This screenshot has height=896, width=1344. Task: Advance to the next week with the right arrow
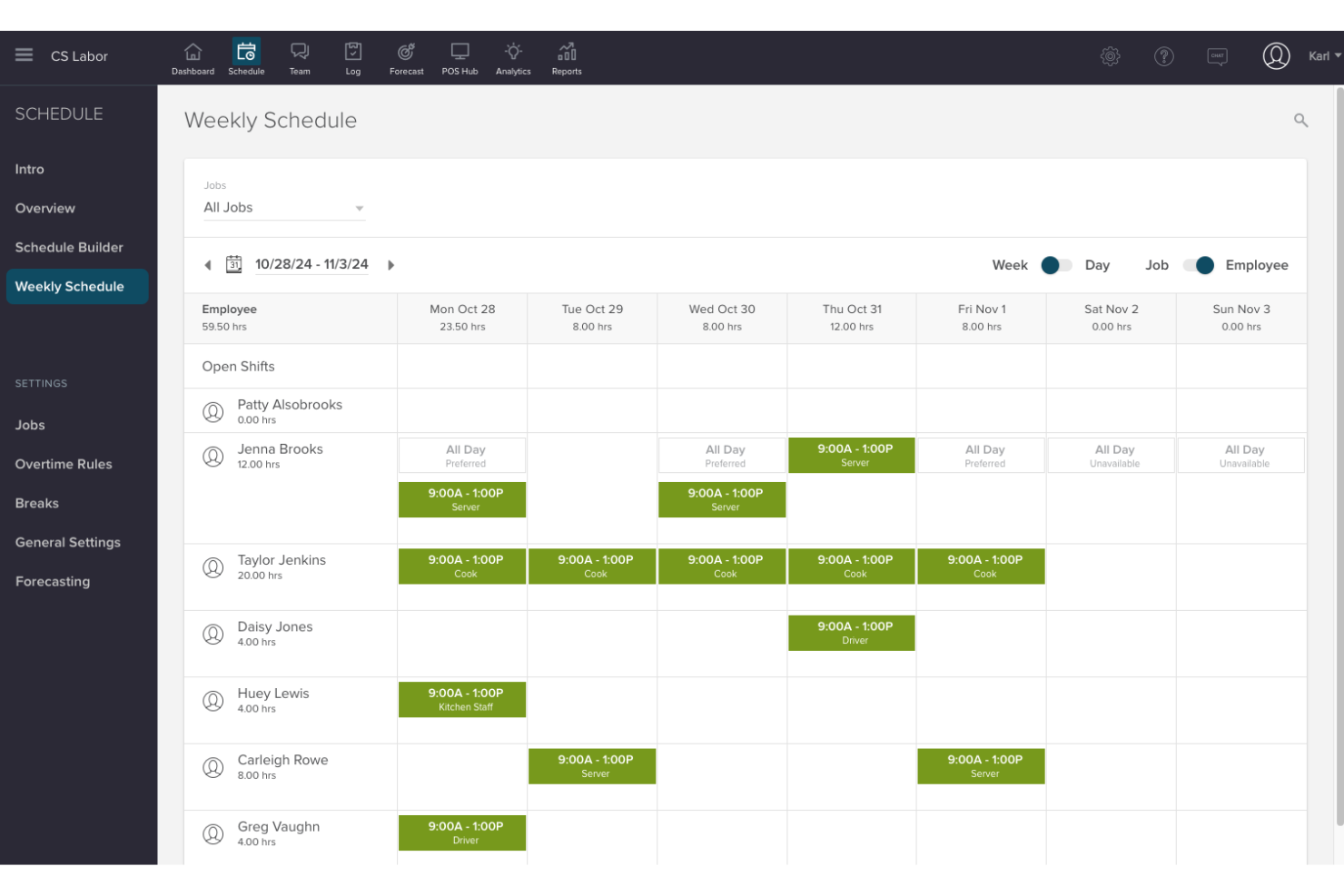[390, 264]
